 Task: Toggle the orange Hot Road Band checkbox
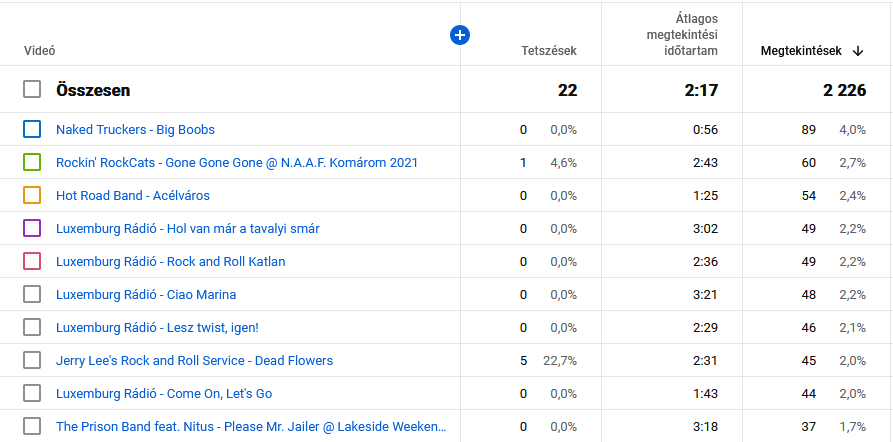coord(32,195)
